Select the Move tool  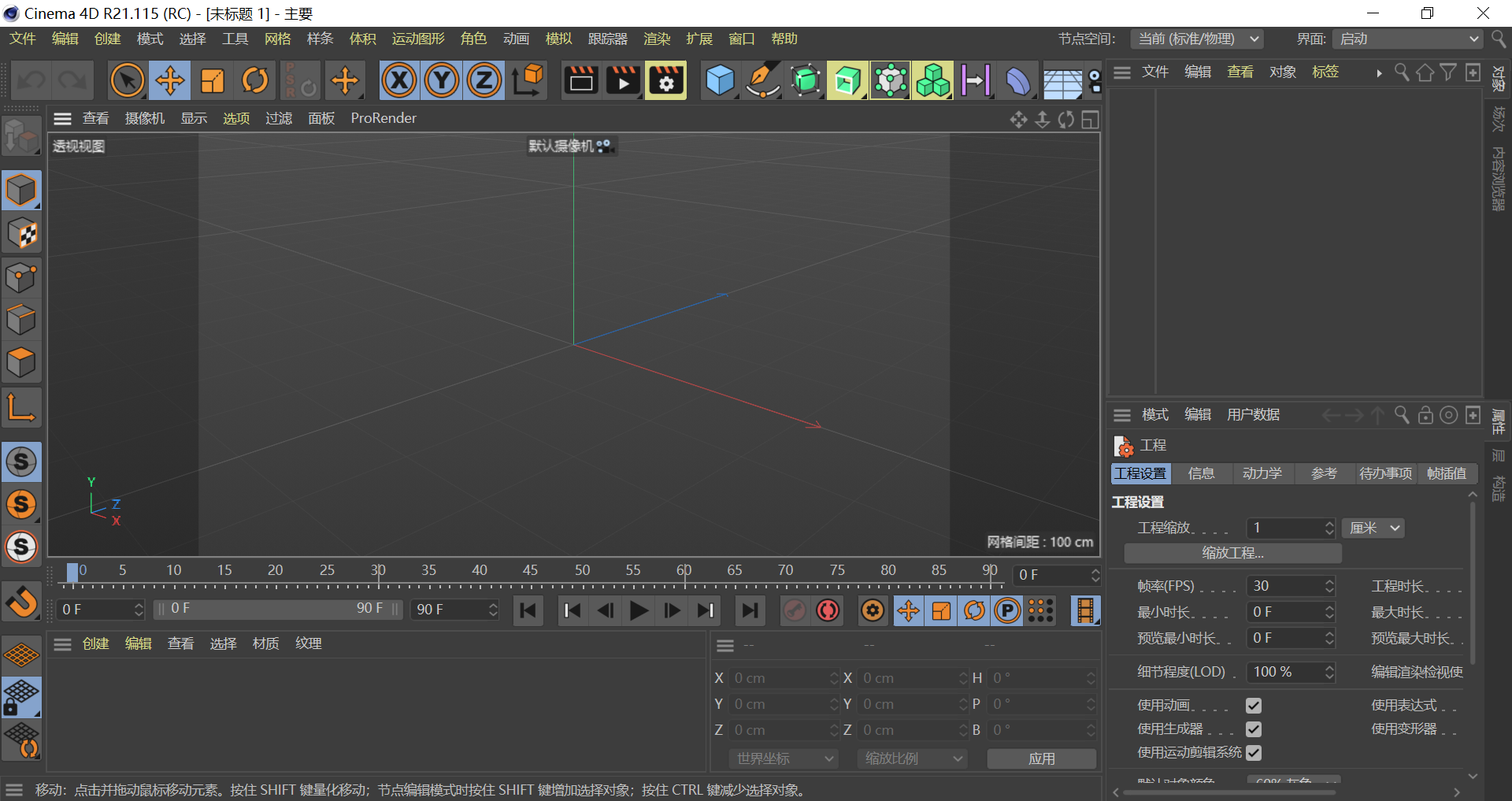point(169,80)
